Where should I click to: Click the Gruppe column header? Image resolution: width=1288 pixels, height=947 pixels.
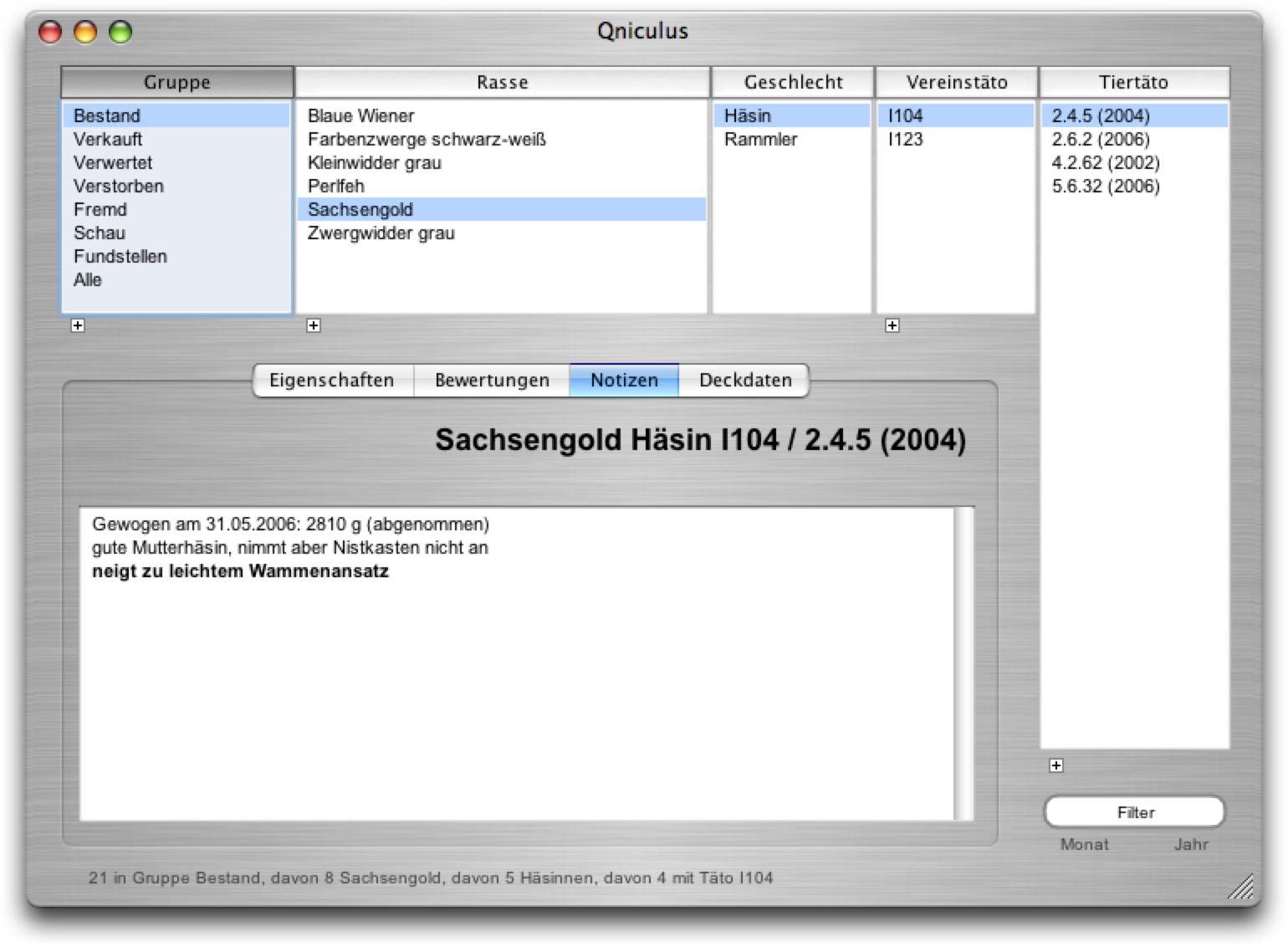pos(176,82)
